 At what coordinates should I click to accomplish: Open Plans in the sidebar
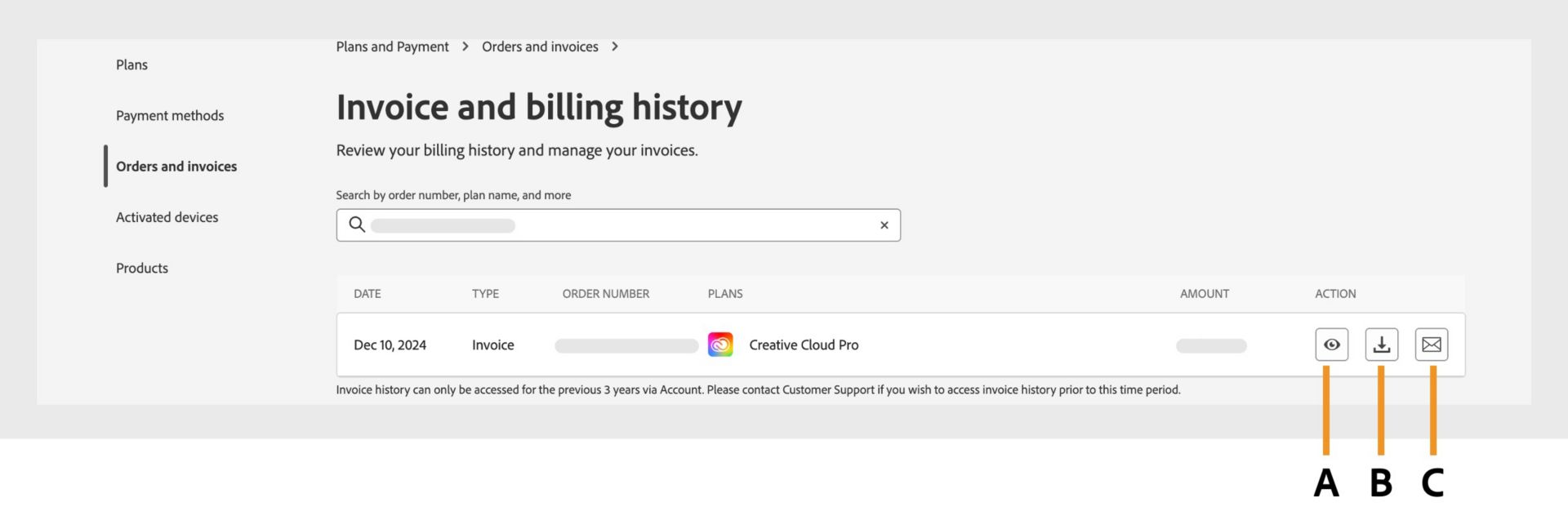tap(131, 64)
